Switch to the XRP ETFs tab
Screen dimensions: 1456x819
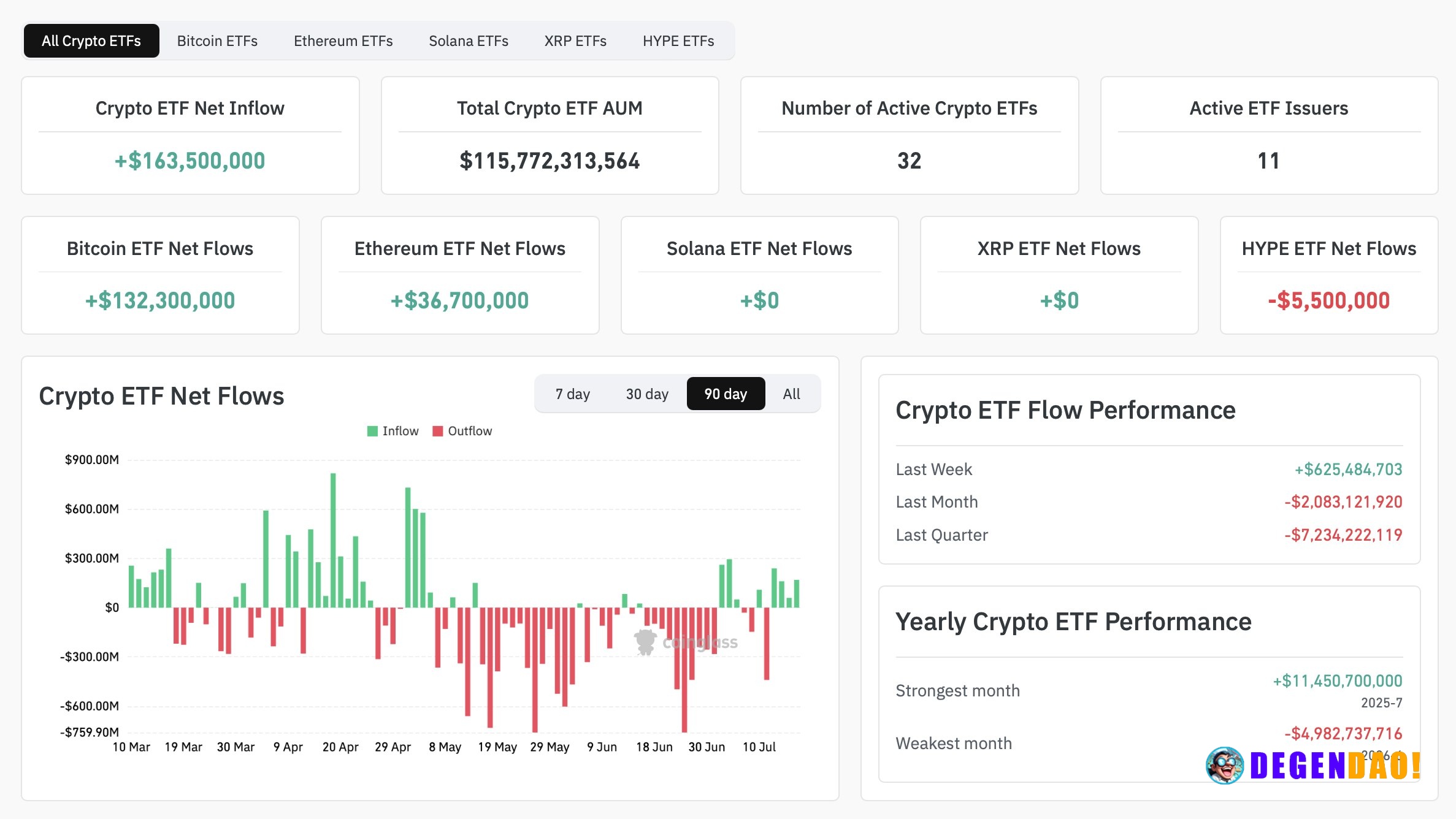coord(575,41)
